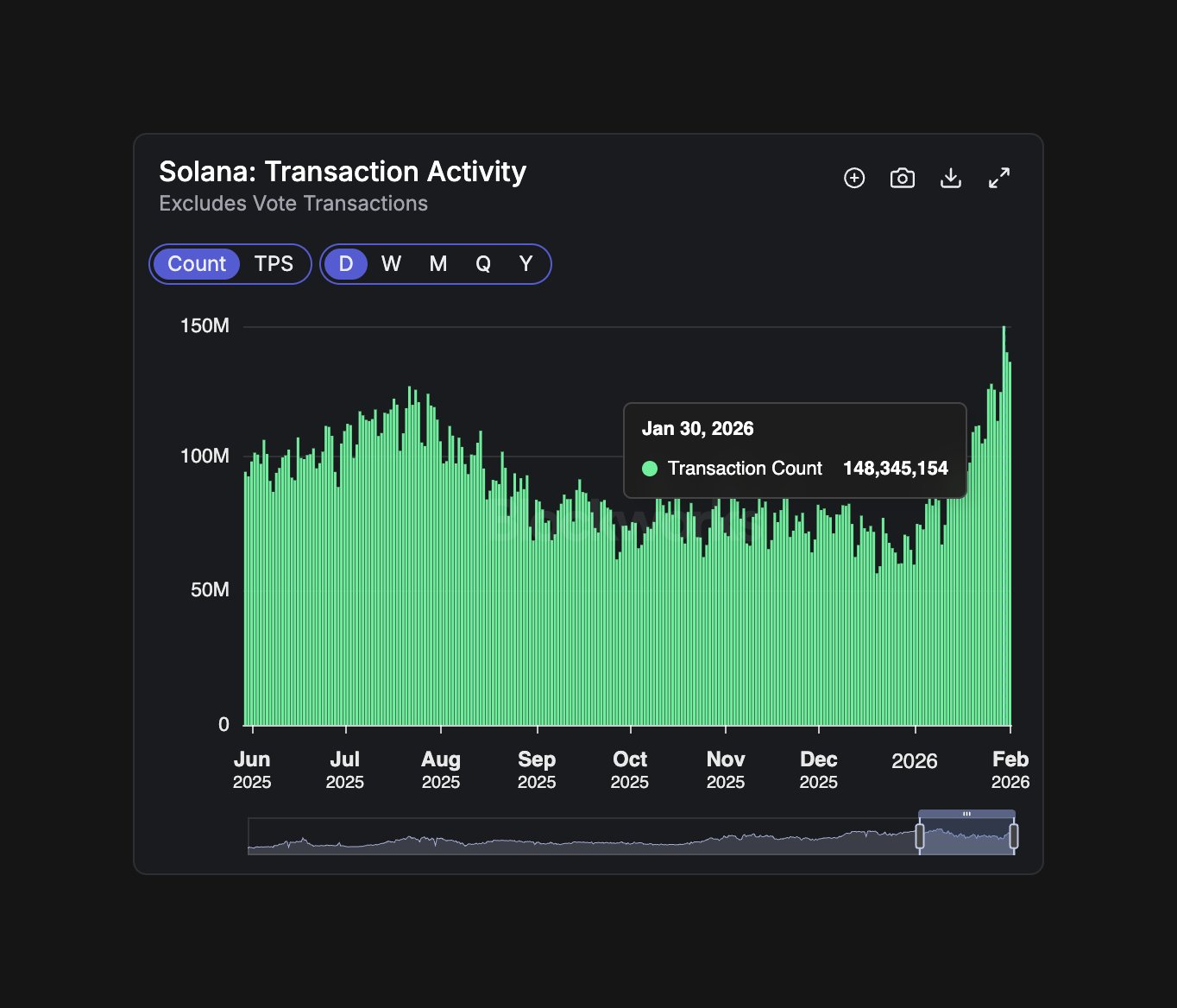Click the Jul 2025 axis label
Image resolution: width=1177 pixels, height=1008 pixels.
click(x=345, y=770)
